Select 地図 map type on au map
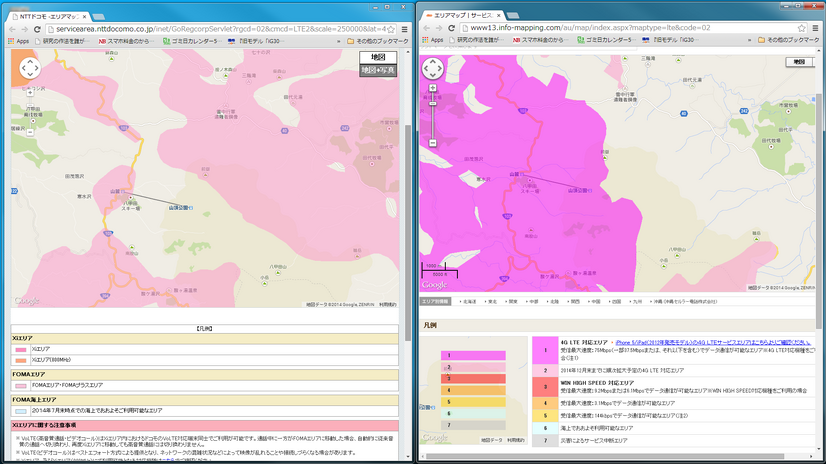The width and height of the screenshot is (826, 464). point(799,62)
